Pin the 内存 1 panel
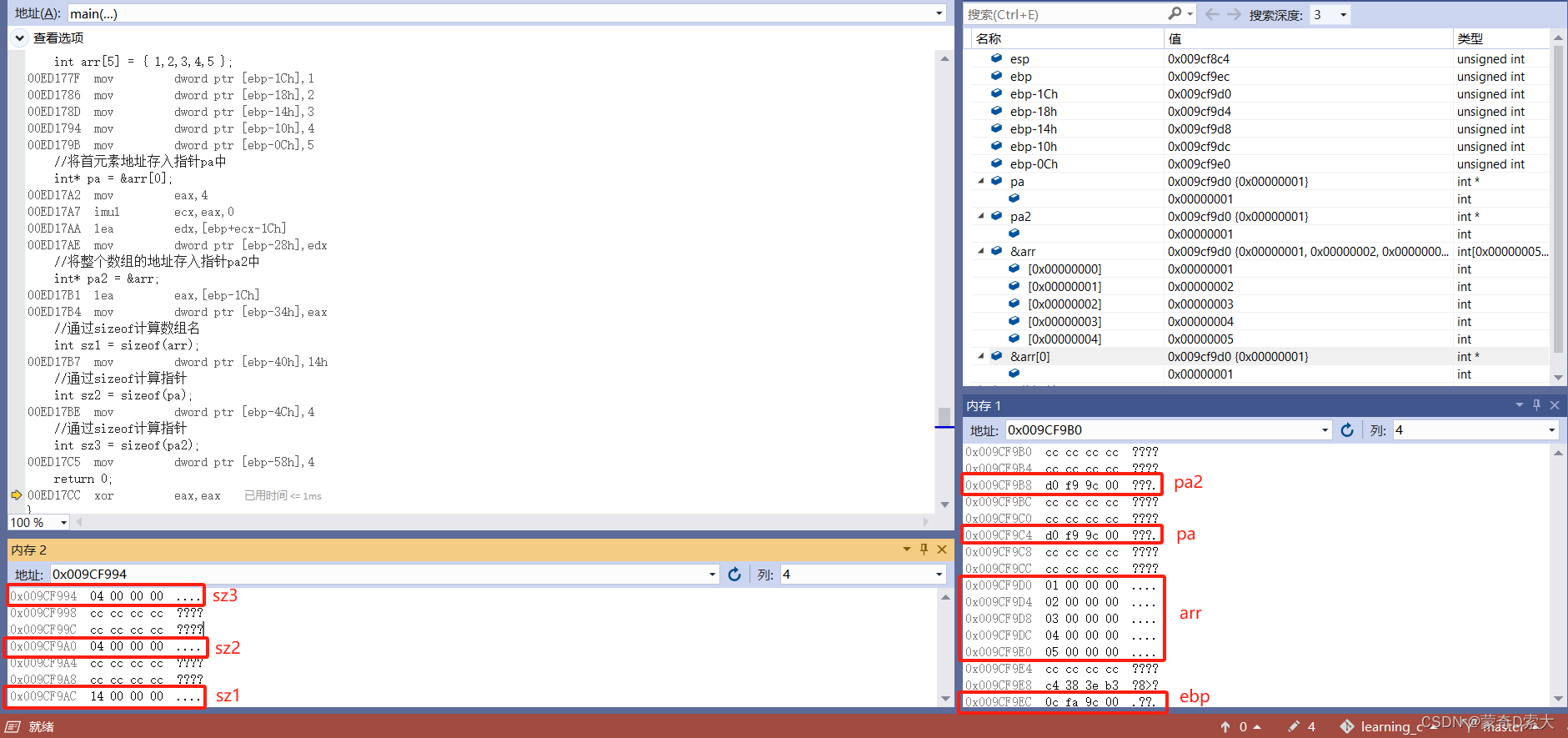This screenshot has width=1568, height=738. pos(1537,405)
